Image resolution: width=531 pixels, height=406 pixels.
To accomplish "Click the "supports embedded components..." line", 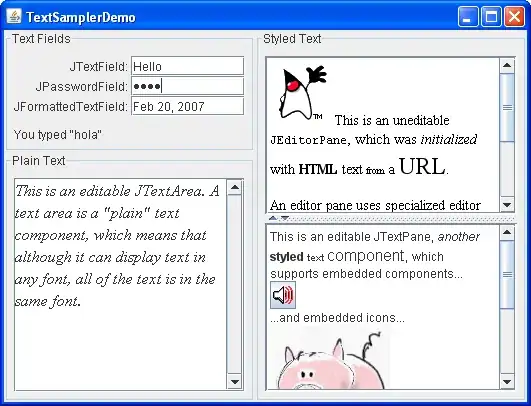I will 366,274.
